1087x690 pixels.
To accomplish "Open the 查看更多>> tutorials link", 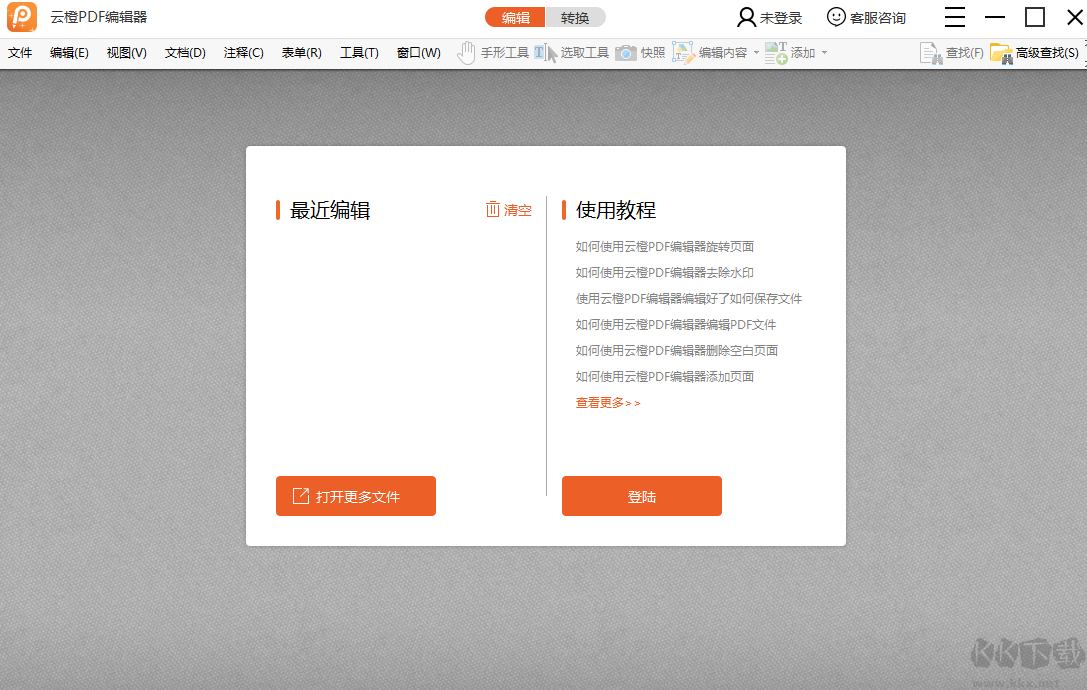I will tap(607, 402).
